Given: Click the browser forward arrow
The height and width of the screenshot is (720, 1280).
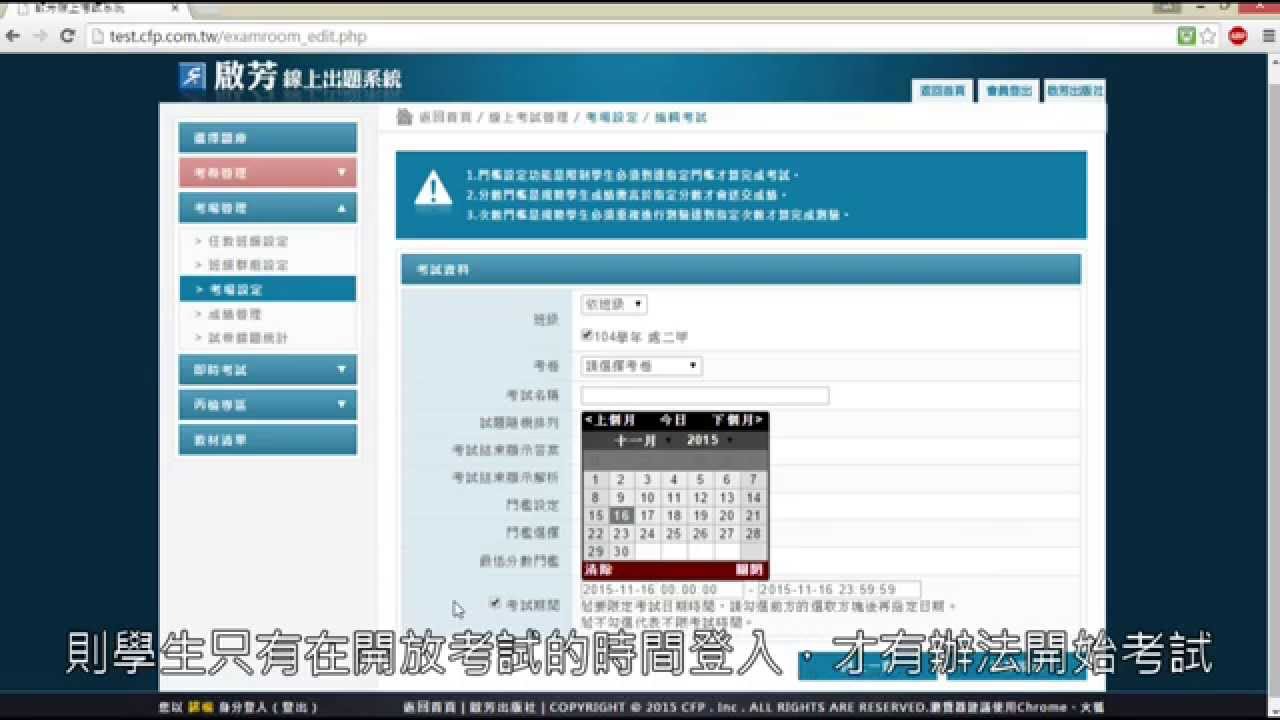Looking at the screenshot, I should coord(40,36).
